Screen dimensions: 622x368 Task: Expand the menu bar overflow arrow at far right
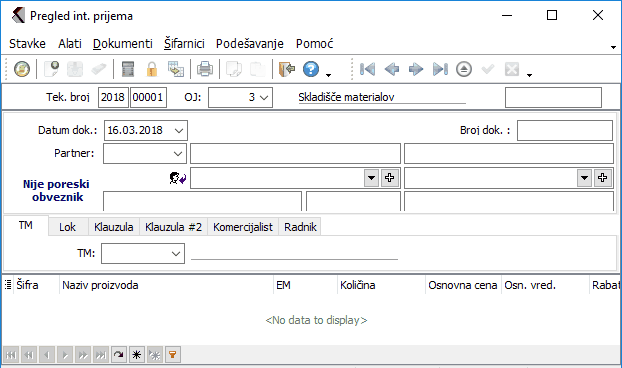[x=613, y=47]
